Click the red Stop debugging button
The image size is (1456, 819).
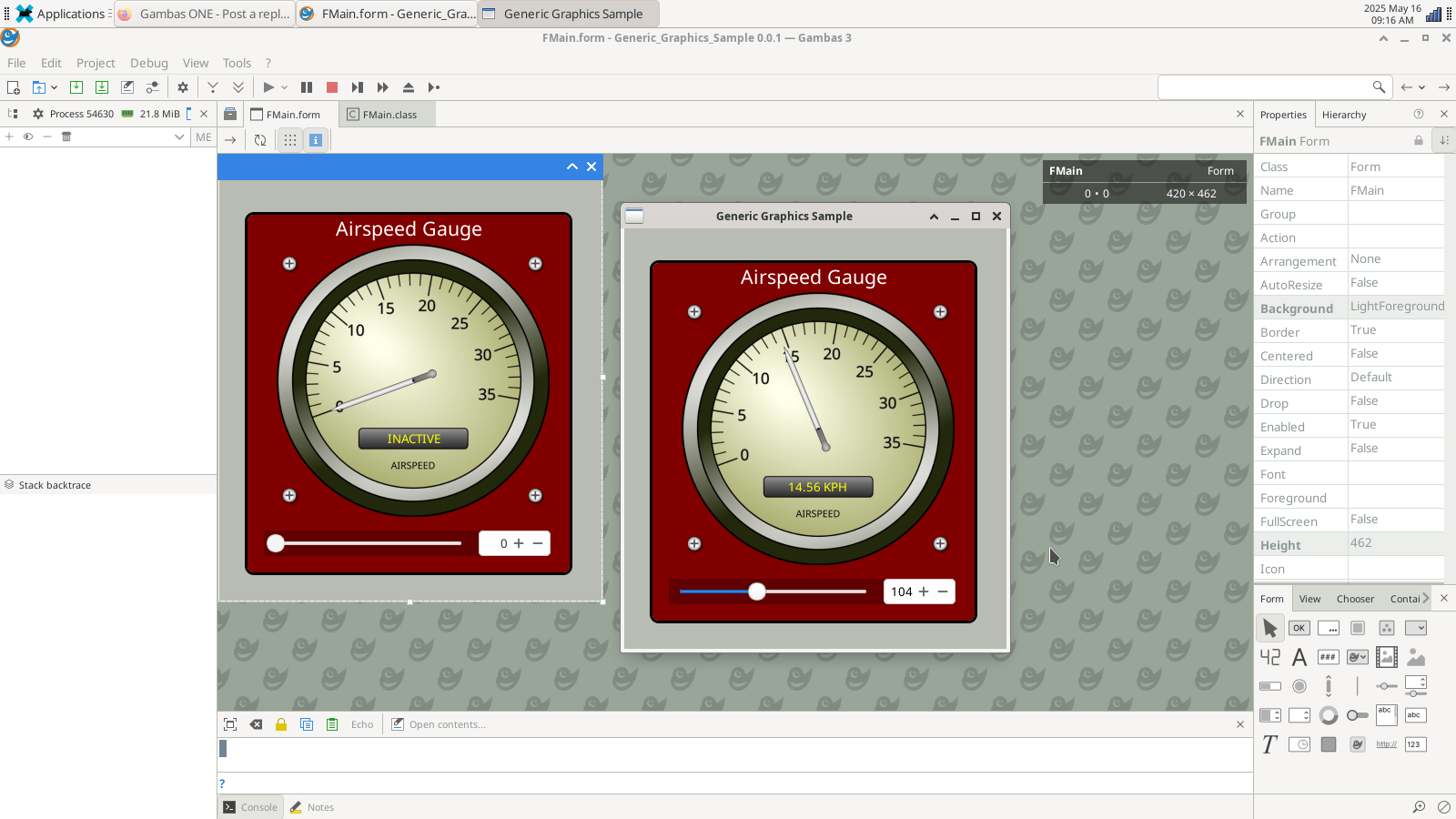point(332,87)
